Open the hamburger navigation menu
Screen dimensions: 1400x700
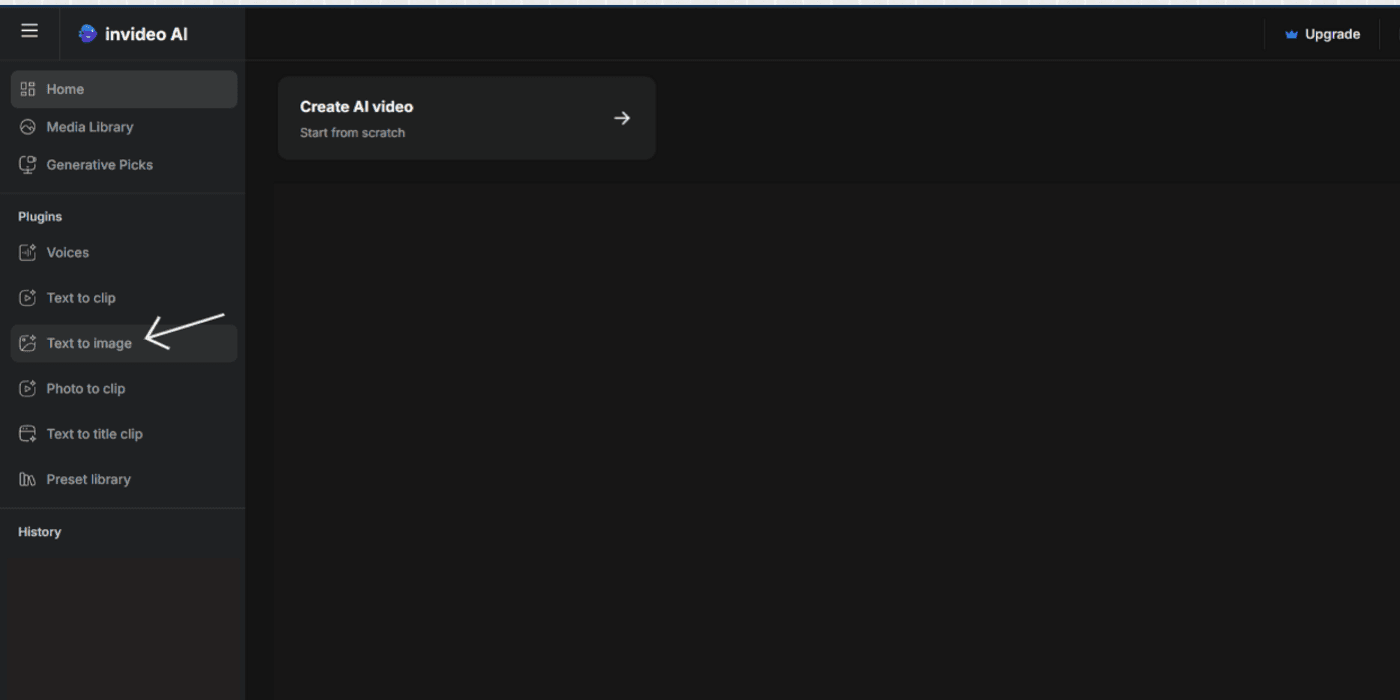[x=29, y=31]
